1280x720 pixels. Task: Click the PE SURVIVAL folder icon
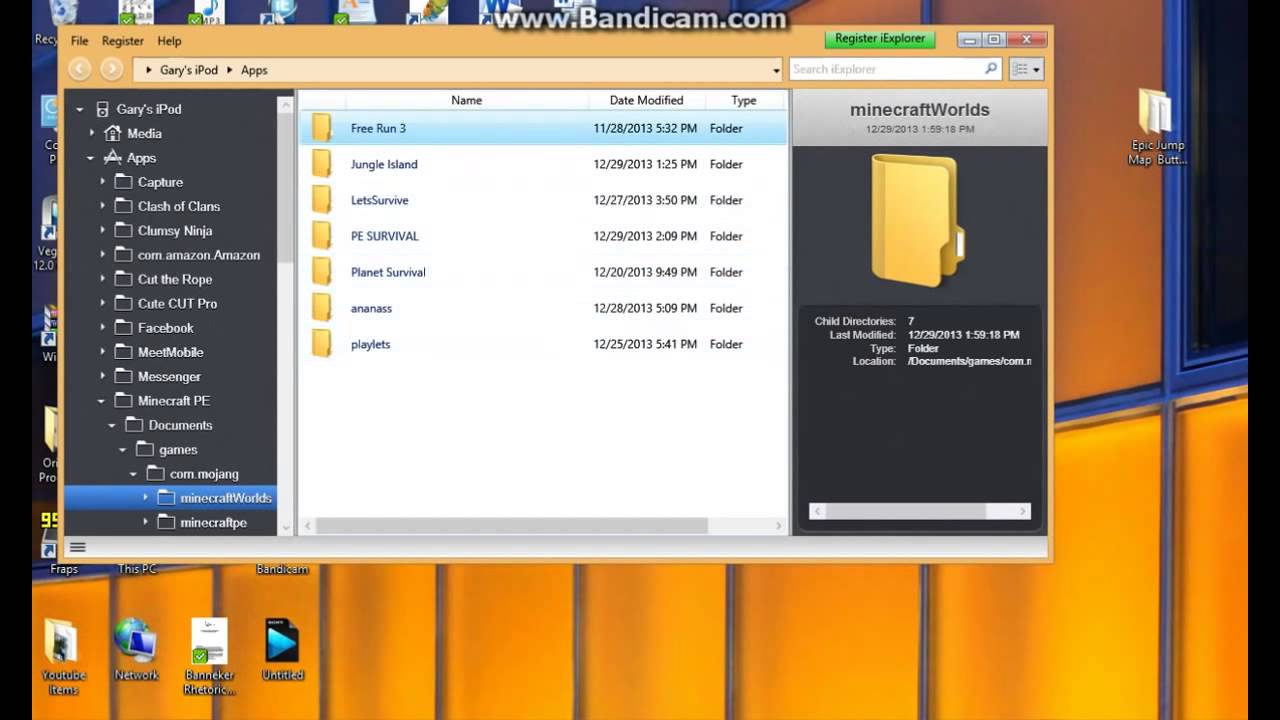[x=321, y=236]
